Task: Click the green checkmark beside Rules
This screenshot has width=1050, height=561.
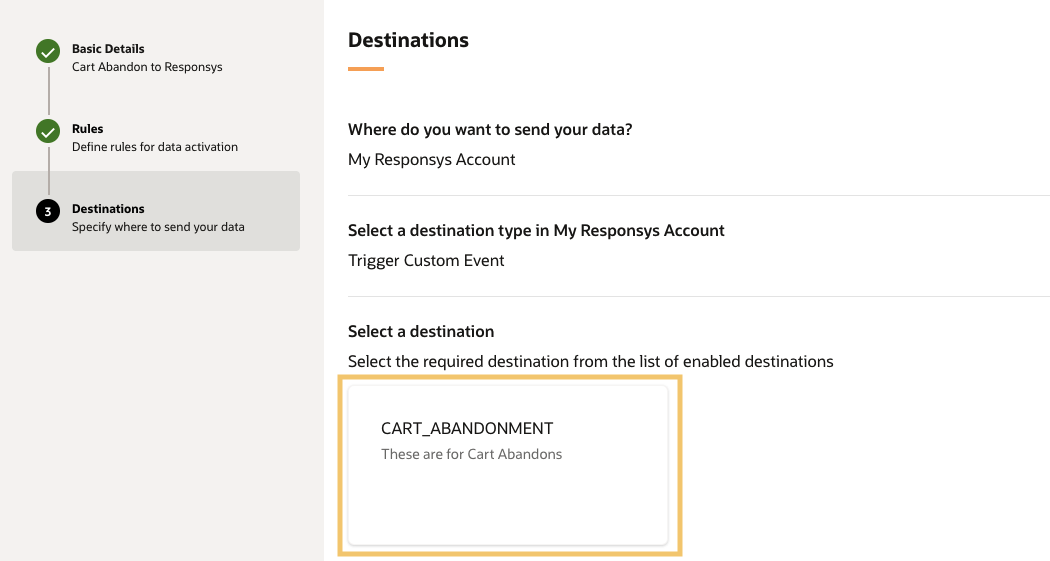Action: coord(48,131)
